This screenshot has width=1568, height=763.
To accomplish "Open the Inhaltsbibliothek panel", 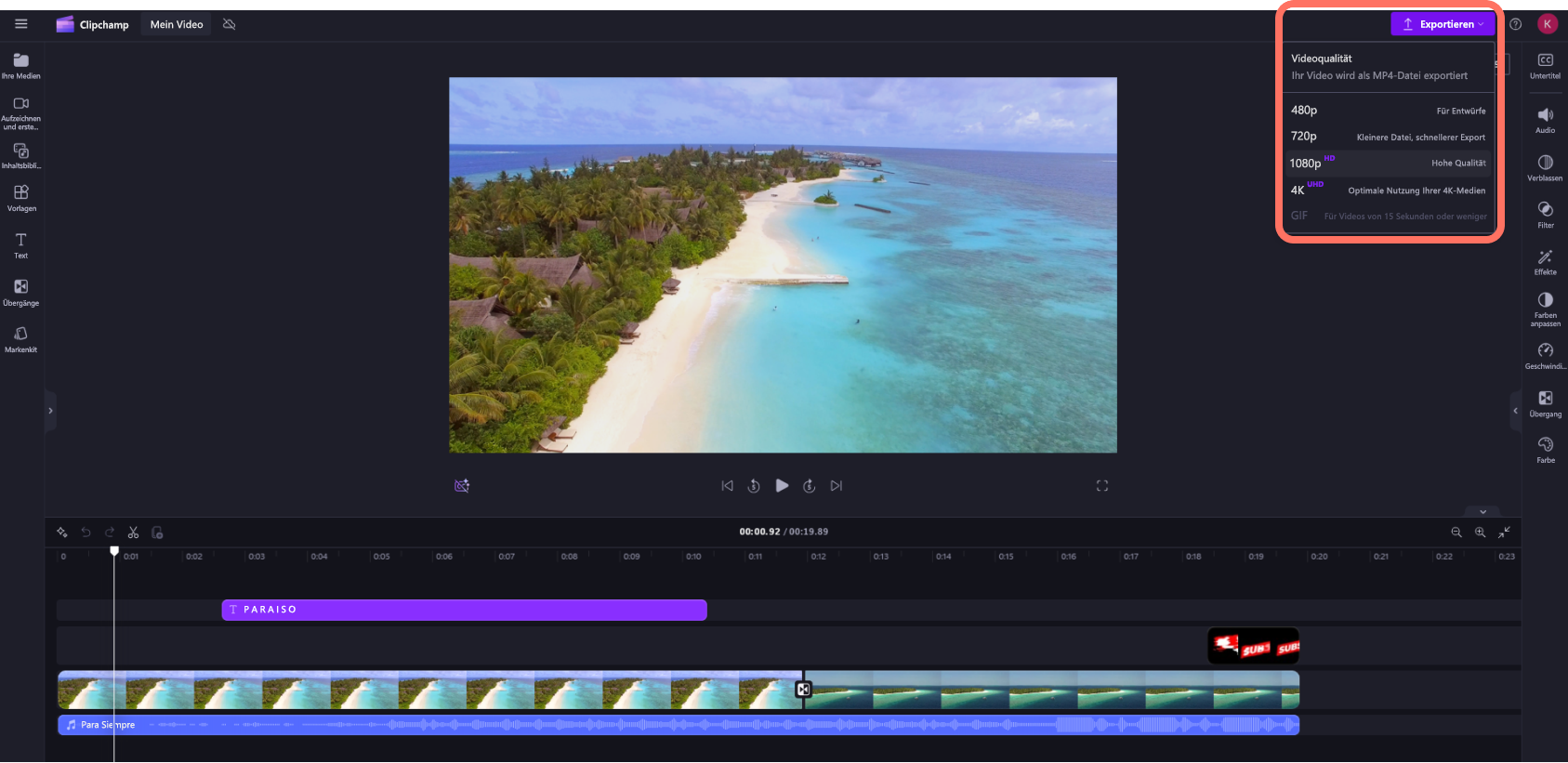I will pos(20,156).
